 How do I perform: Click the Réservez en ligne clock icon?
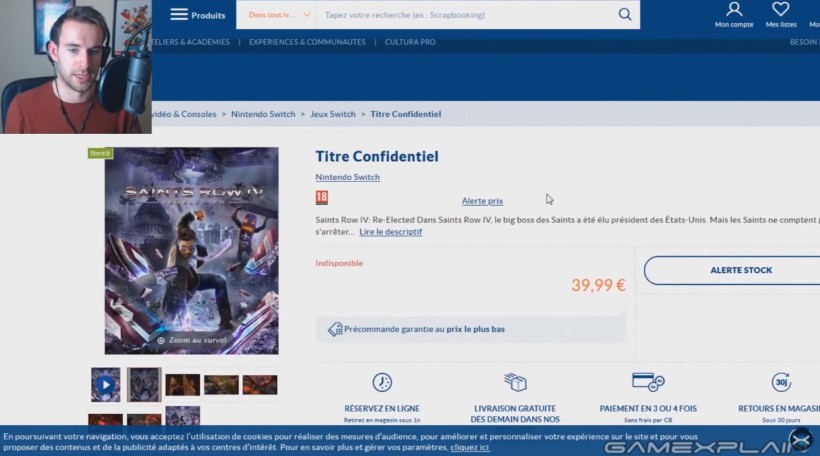382,382
